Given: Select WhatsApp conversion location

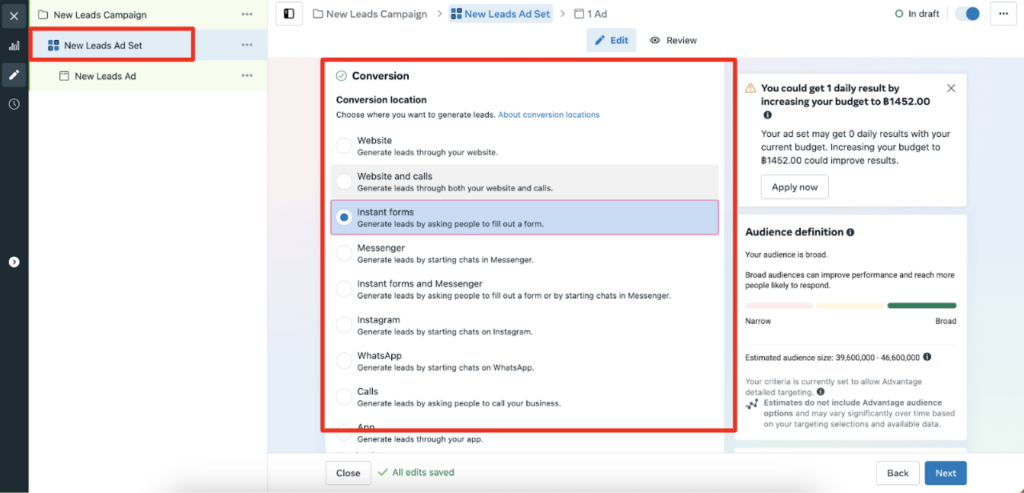Looking at the screenshot, I should 524,361.
